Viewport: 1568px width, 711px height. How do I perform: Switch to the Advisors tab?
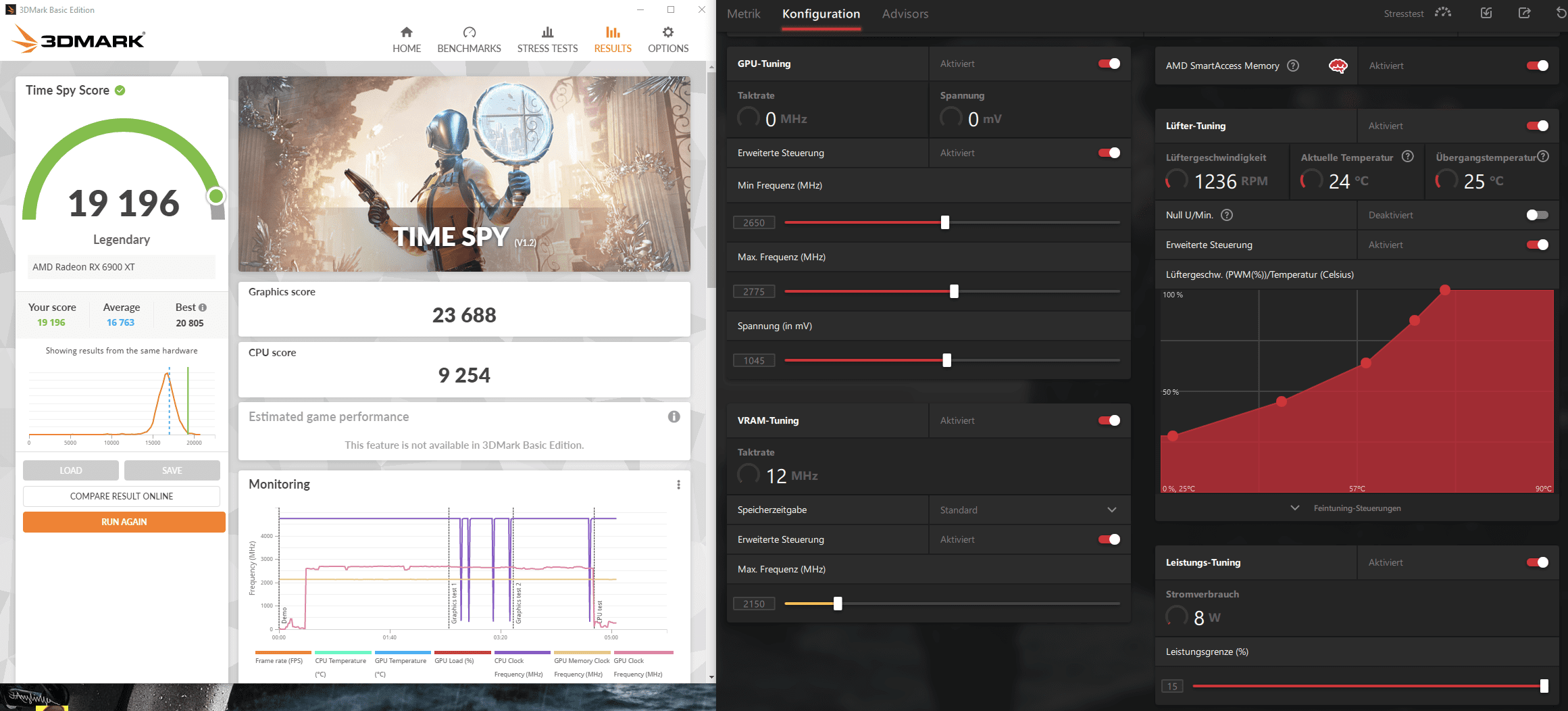tap(905, 14)
